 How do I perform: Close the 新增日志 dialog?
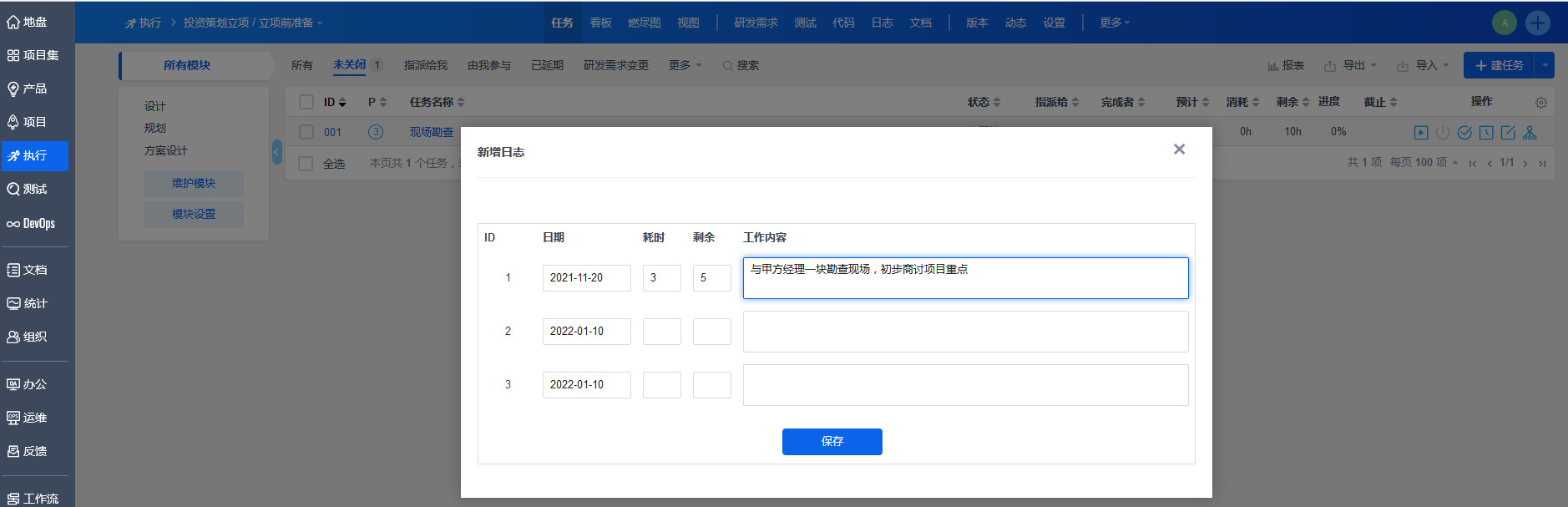(x=1179, y=150)
